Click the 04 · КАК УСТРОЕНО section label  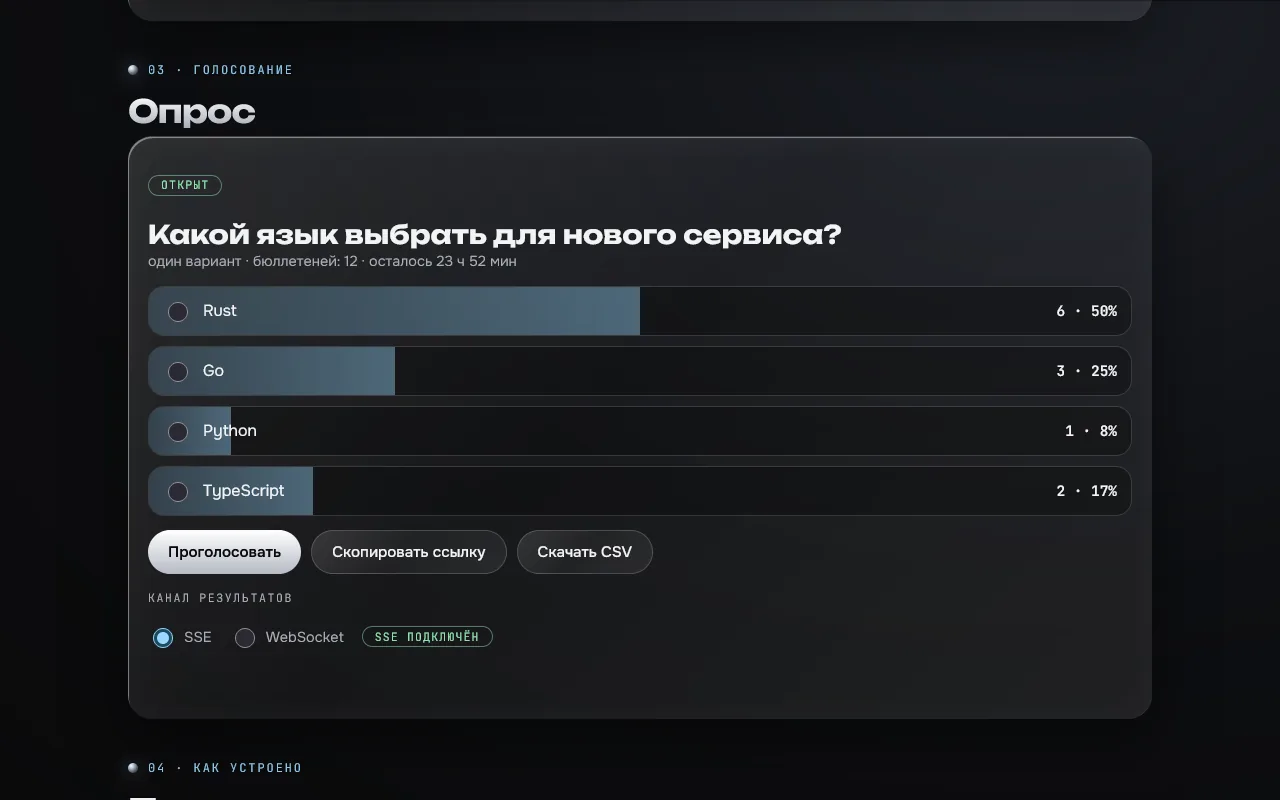click(x=225, y=768)
